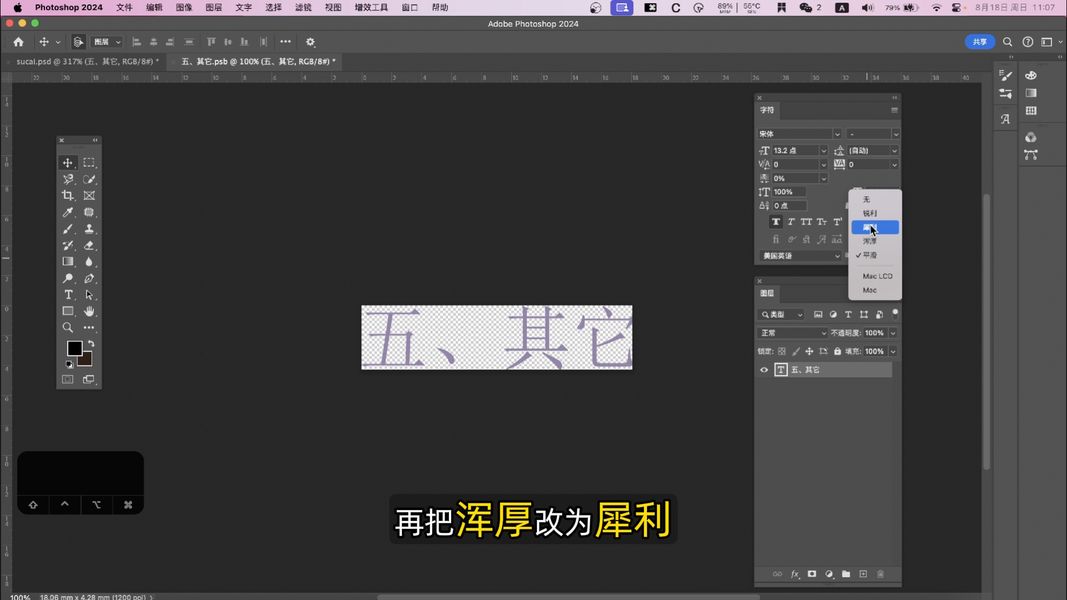Toggle auto-select in the options bar
This screenshot has width=1067, height=600.
pyautogui.click(x=78, y=42)
